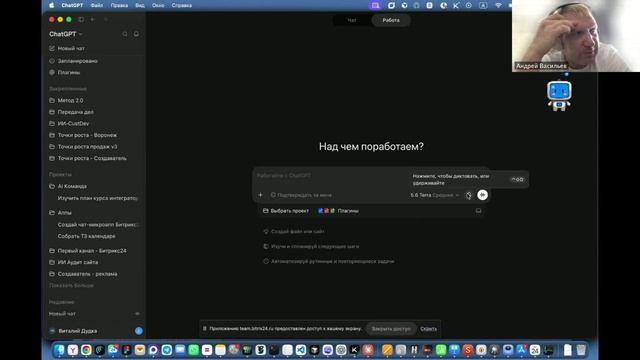
Task: Open project ИИ Аудит сайта
Action: pyautogui.click(x=73, y=262)
